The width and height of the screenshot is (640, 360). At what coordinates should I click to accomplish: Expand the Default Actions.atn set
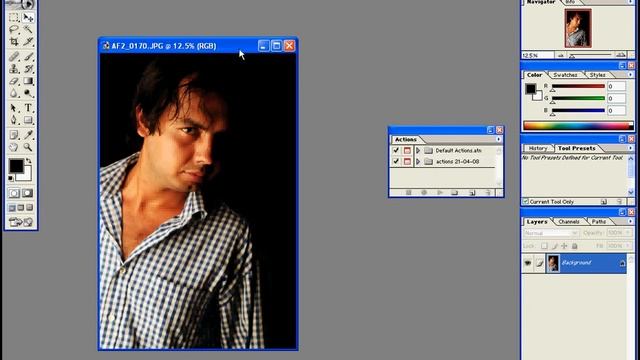(418, 151)
